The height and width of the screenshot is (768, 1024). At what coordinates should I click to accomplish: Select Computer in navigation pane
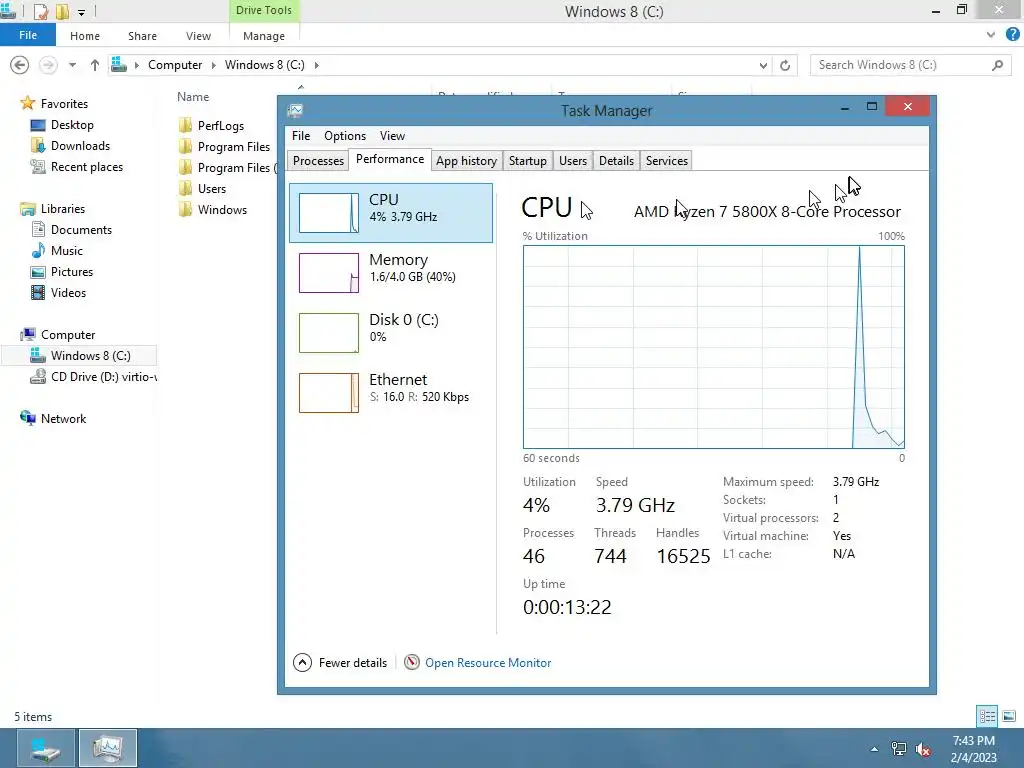[67, 334]
